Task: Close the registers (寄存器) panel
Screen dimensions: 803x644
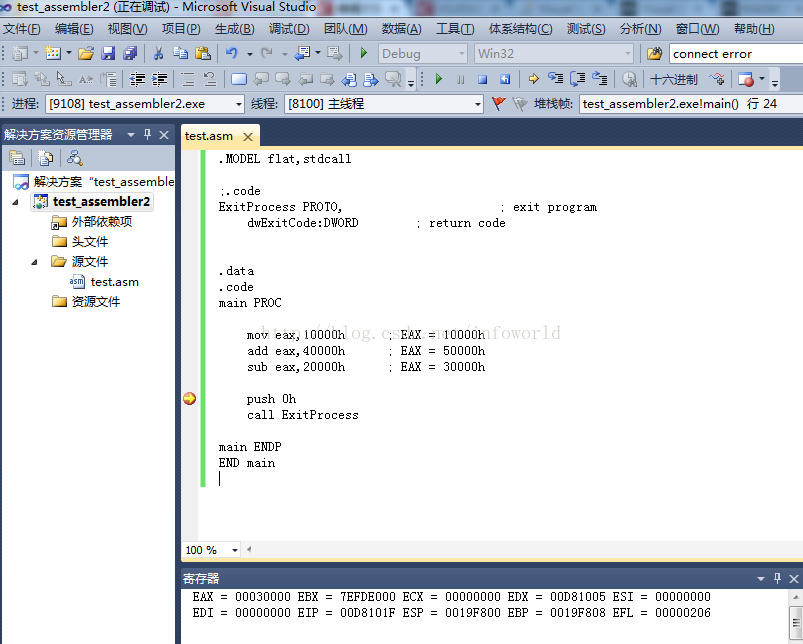Action: tap(794, 578)
